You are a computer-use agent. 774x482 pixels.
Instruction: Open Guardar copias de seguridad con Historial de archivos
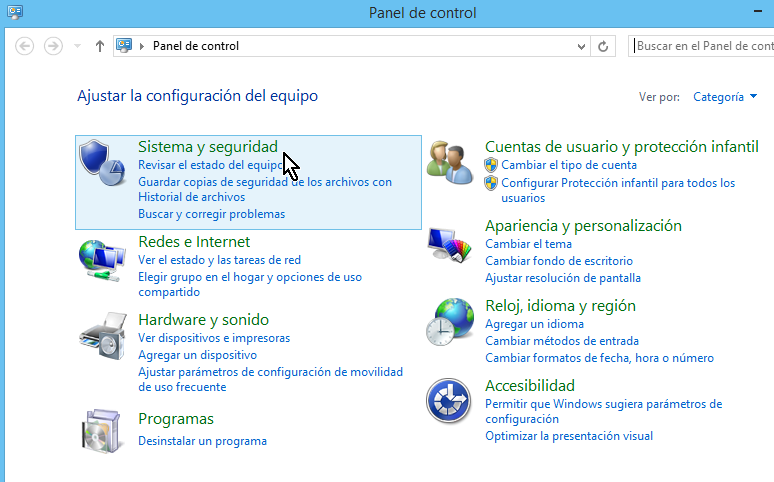point(265,190)
